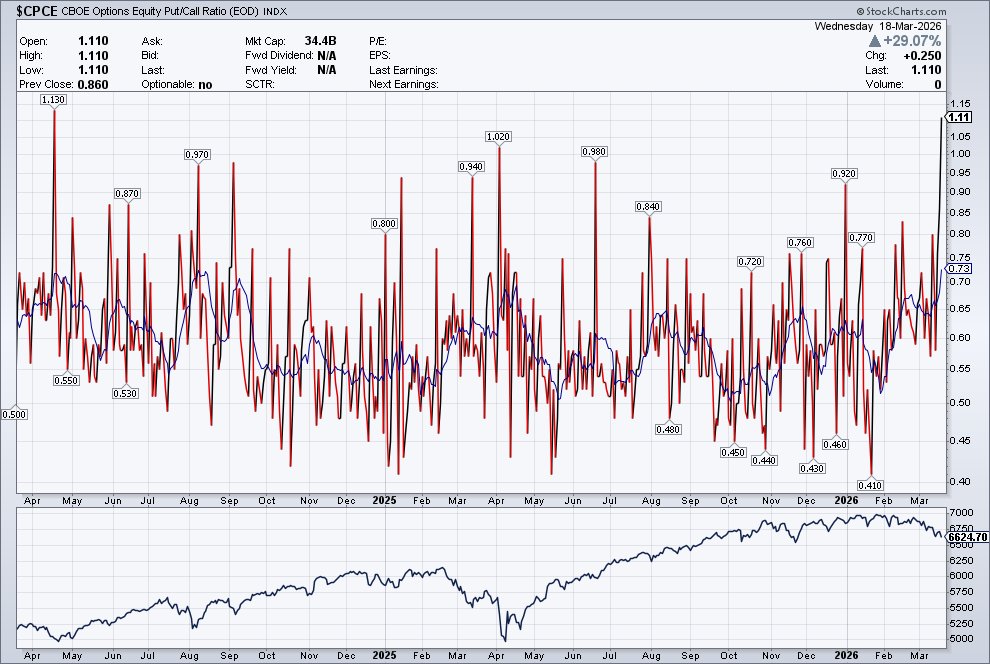Click the 'Last Earnings:' label
990x664 pixels.
pyautogui.click(x=403, y=70)
